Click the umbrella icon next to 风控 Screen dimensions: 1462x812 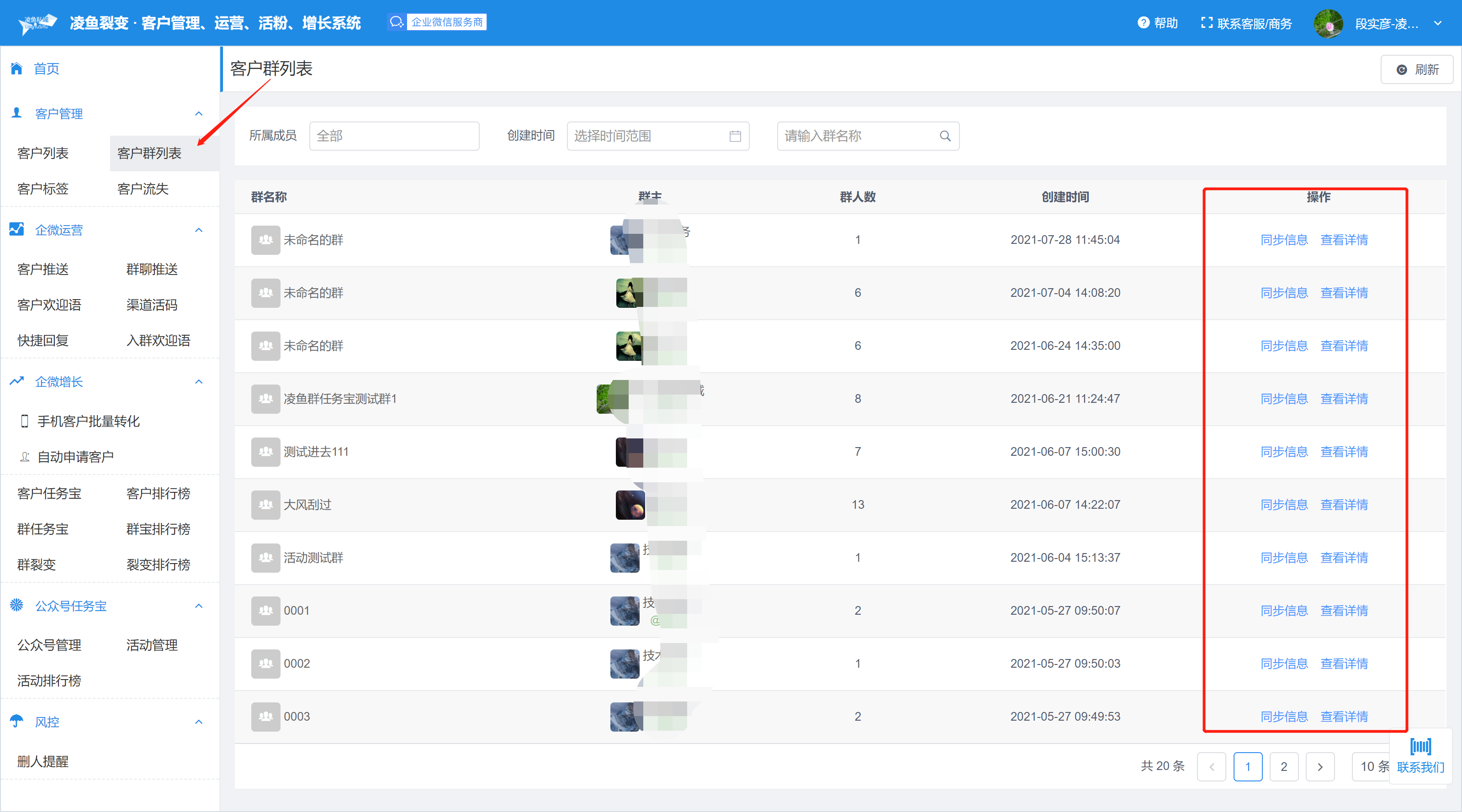pyautogui.click(x=16, y=721)
